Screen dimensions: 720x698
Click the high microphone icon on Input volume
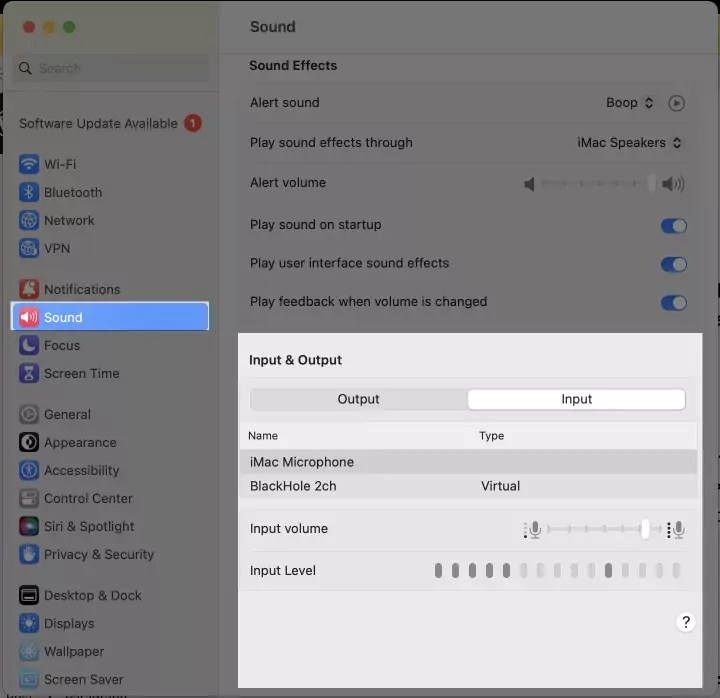(x=676, y=530)
